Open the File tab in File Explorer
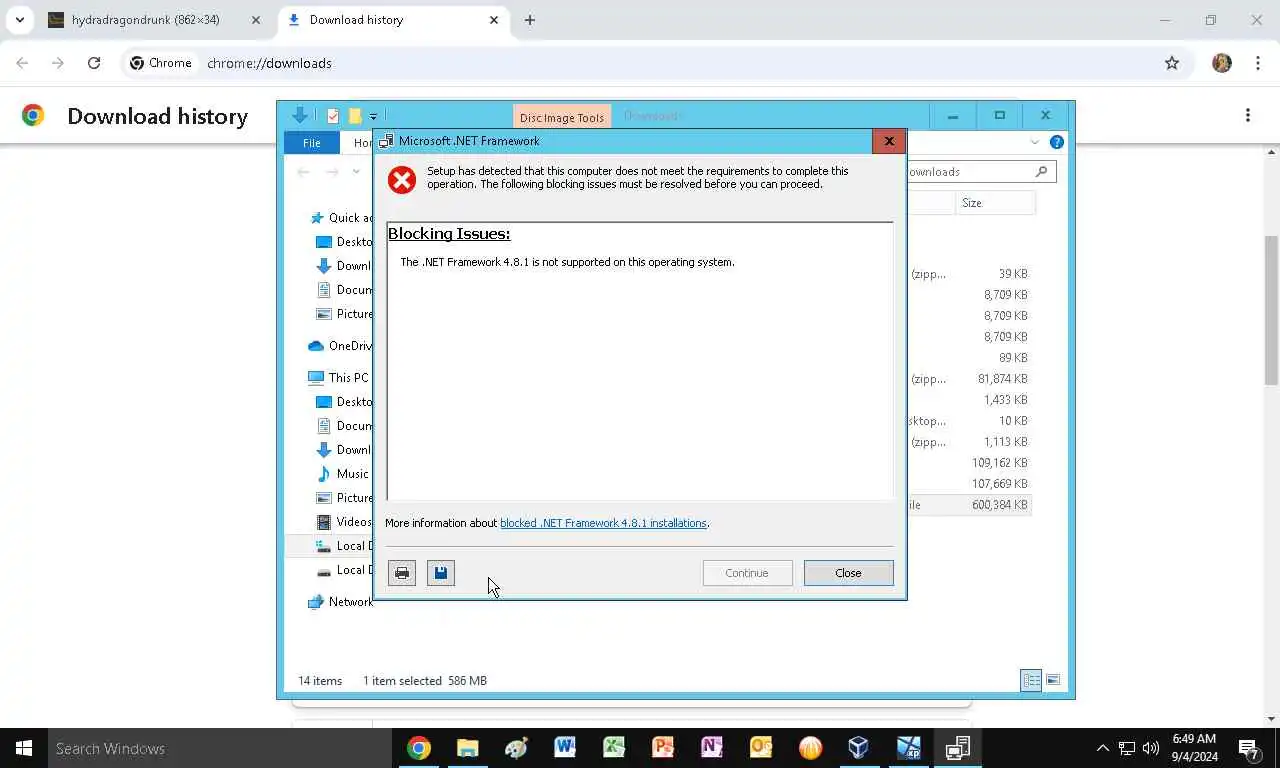 point(312,143)
